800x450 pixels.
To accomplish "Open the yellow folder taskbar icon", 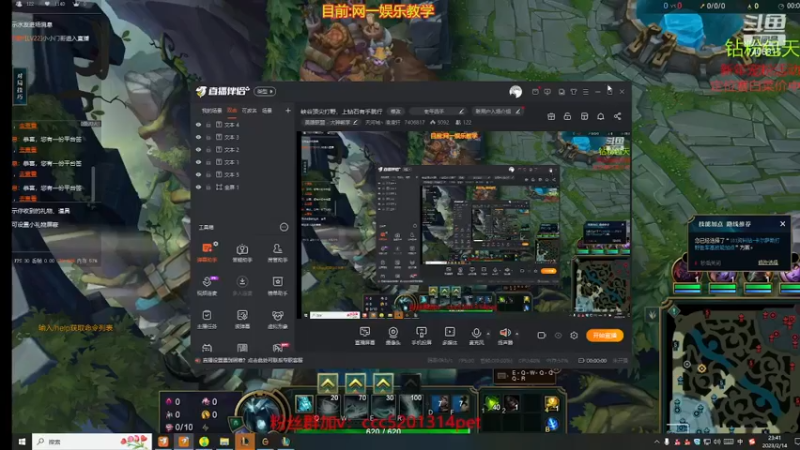I will [x=224, y=442].
